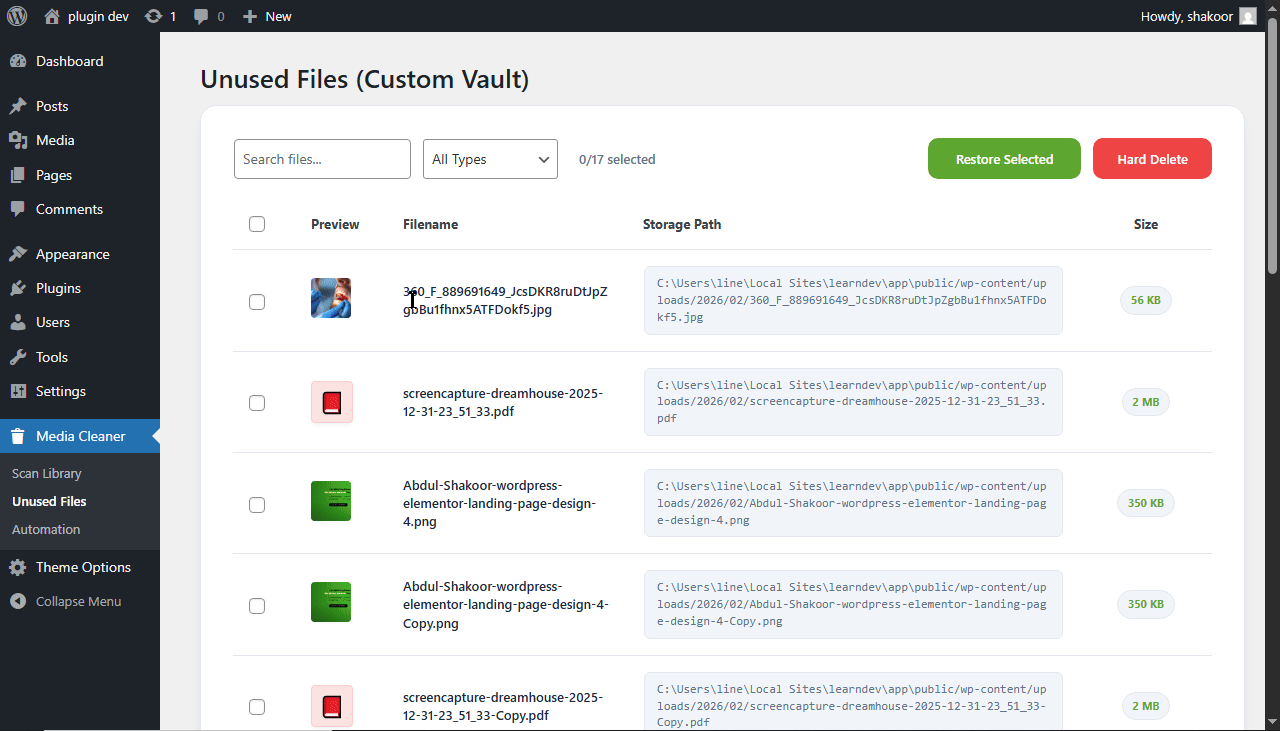Expand the Howdy, shakoor account menu

pyautogui.click(x=1187, y=16)
